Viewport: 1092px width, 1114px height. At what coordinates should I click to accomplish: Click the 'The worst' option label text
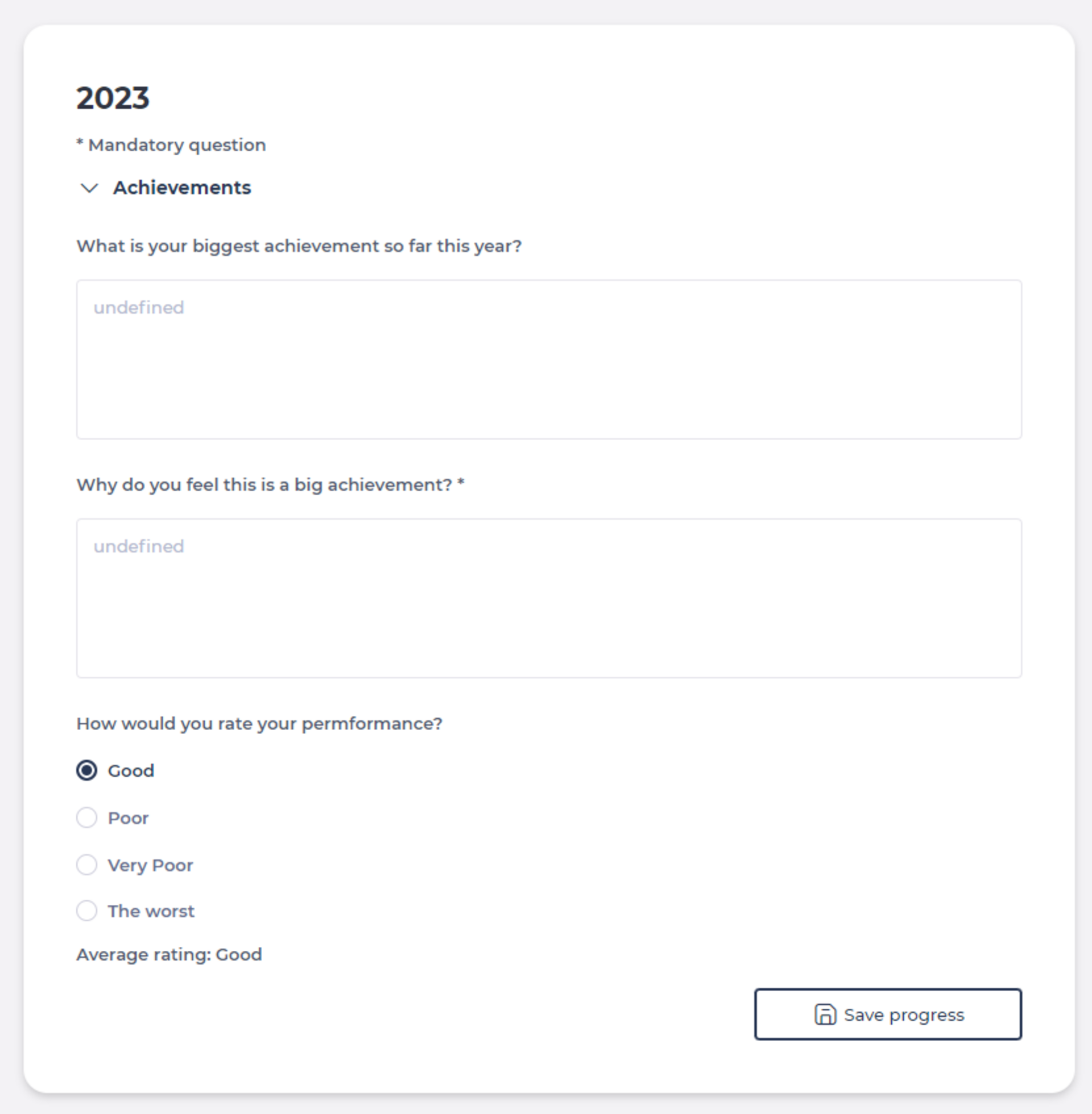(151, 911)
